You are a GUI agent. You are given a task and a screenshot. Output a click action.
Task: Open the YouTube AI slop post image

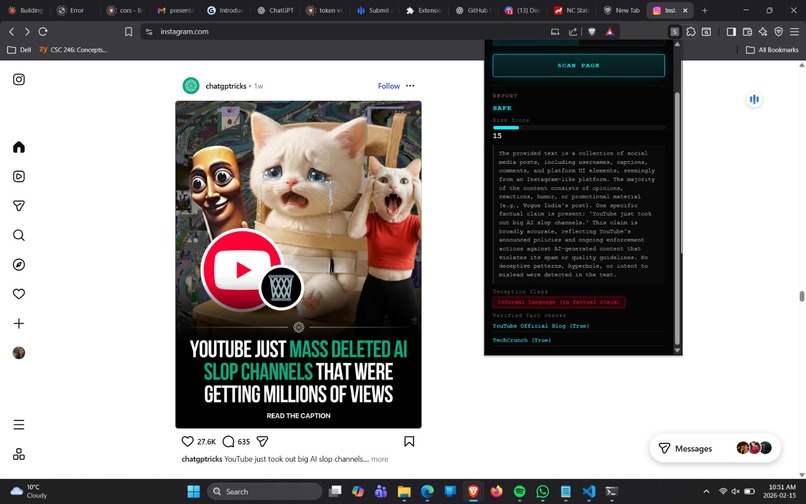click(x=298, y=264)
